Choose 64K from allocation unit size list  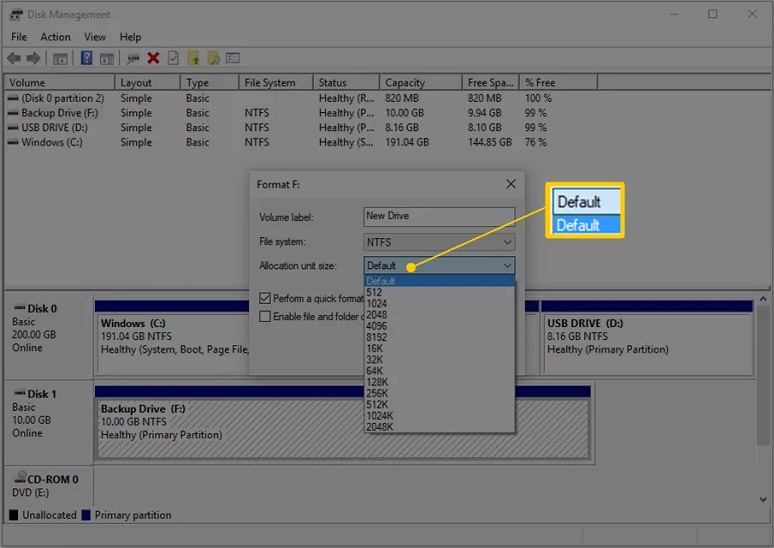[439, 371]
